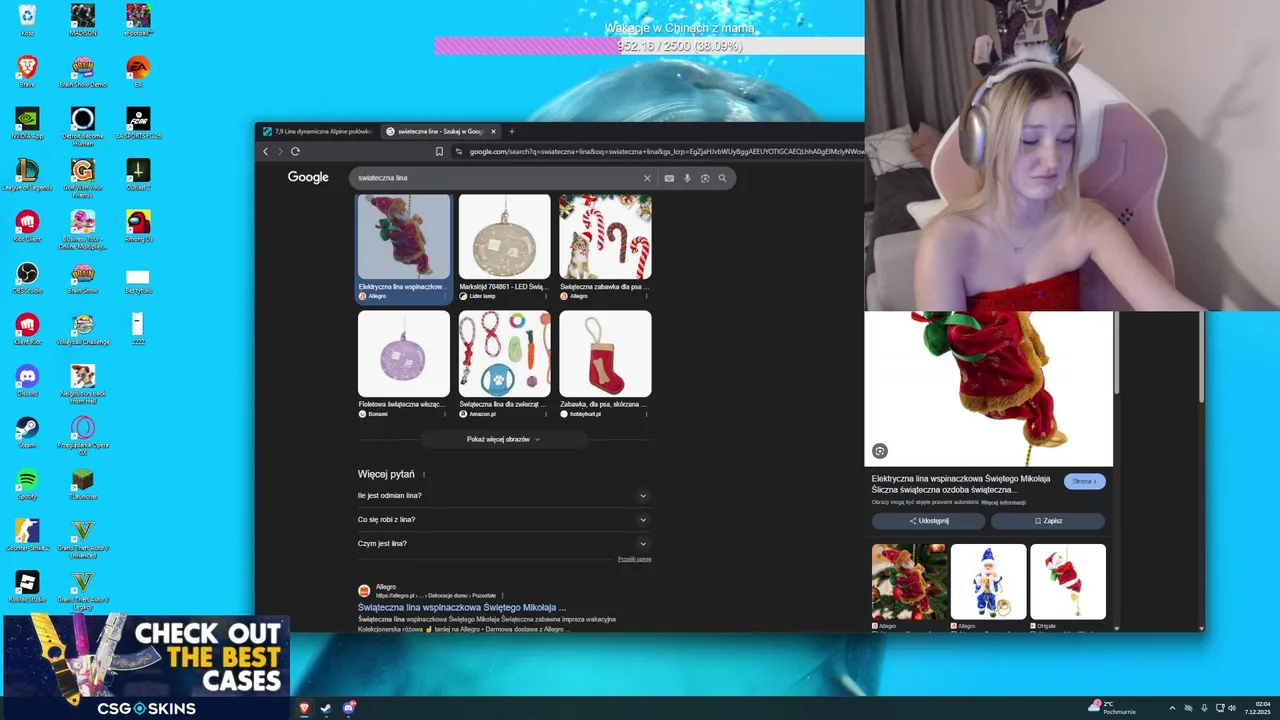
Task: Click the Google logo
Action: point(308,177)
